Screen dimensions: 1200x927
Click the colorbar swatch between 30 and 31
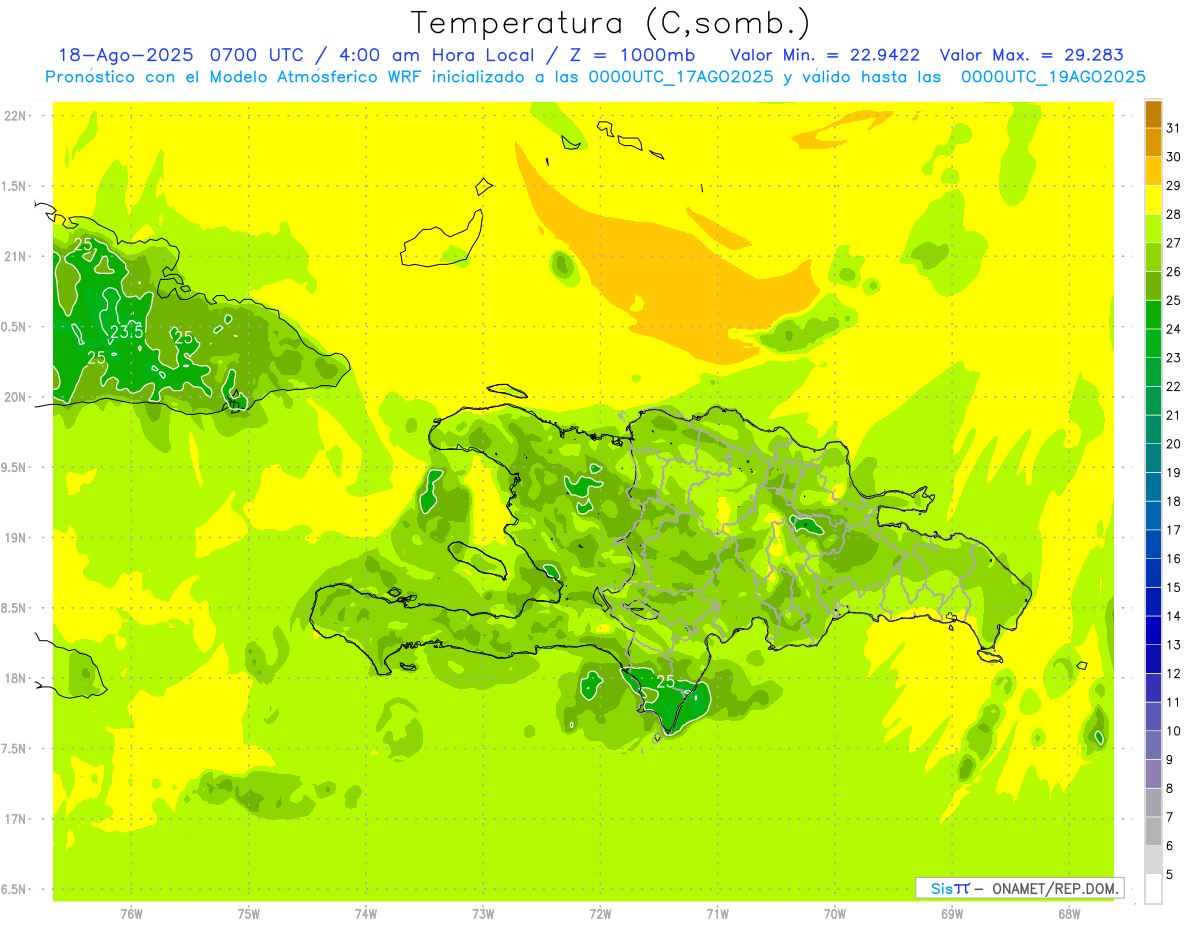pos(1153,142)
